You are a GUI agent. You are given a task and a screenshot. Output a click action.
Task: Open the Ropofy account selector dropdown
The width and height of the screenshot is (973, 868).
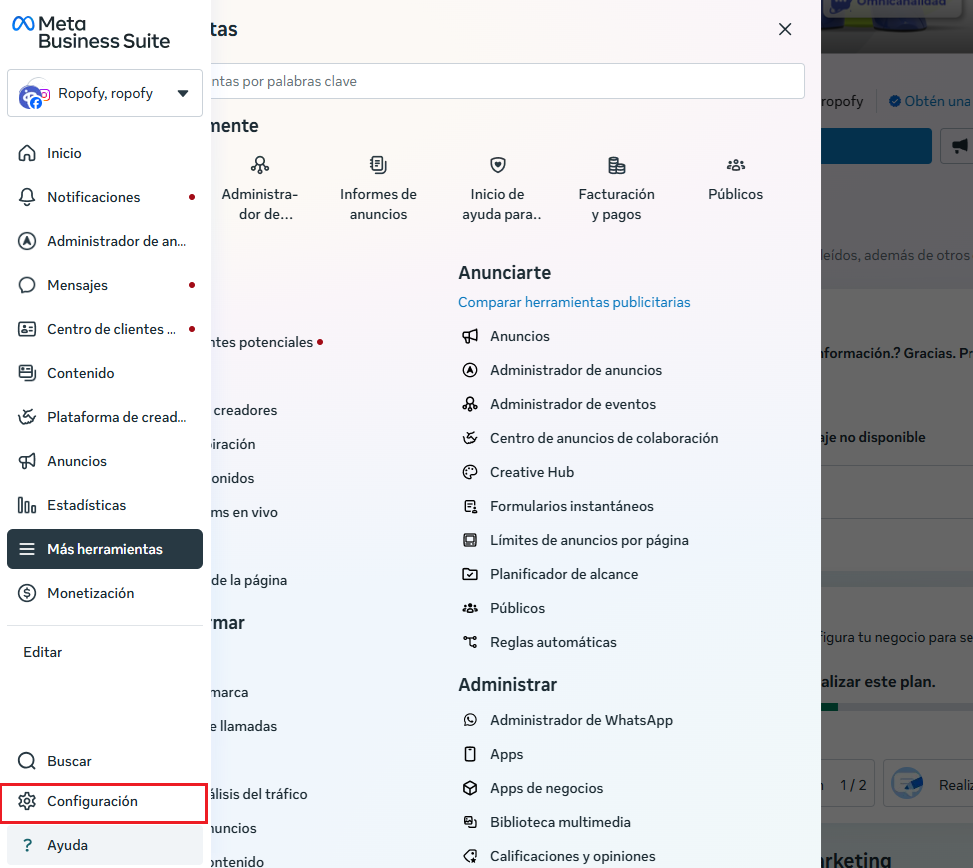tap(105, 93)
